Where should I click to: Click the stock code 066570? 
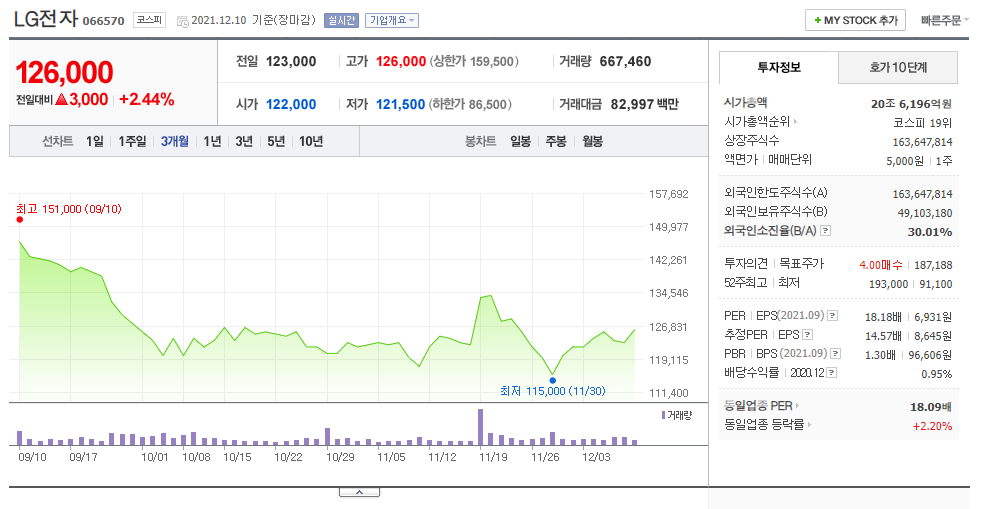[x=103, y=21]
